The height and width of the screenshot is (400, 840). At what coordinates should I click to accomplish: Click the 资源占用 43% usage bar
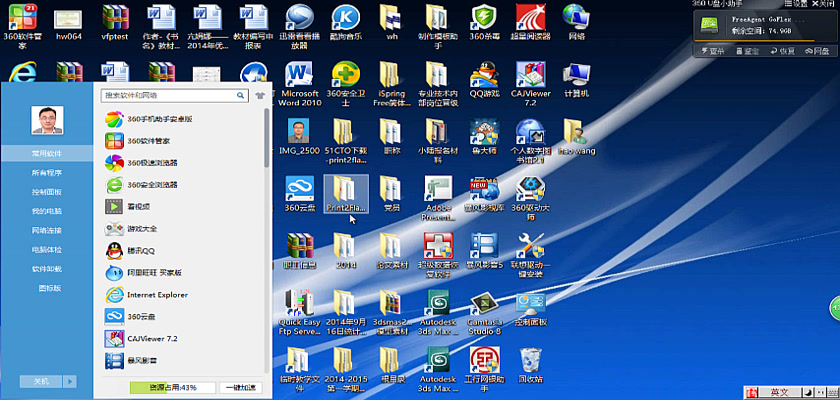[x=172, y=387]
